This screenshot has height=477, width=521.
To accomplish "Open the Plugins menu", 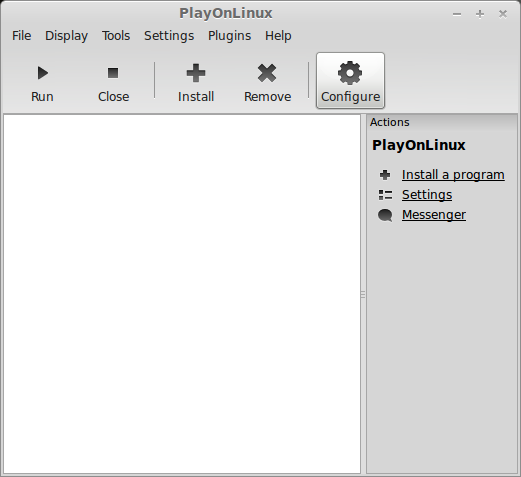I will click(229, 36).
